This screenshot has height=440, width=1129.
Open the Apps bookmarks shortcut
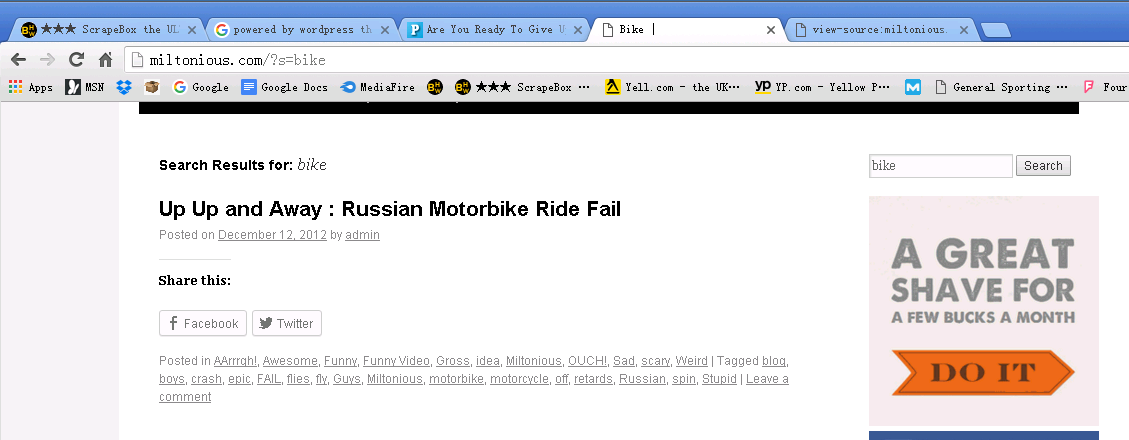[30, 87]
